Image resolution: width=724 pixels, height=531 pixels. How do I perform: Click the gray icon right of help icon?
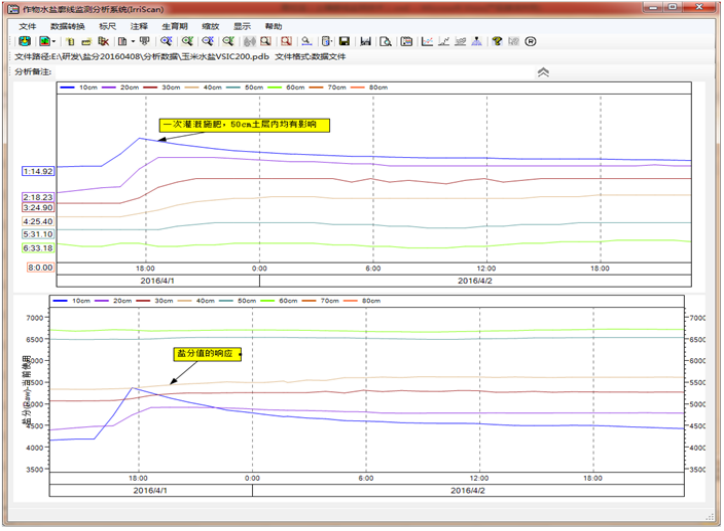click(513, 41)
